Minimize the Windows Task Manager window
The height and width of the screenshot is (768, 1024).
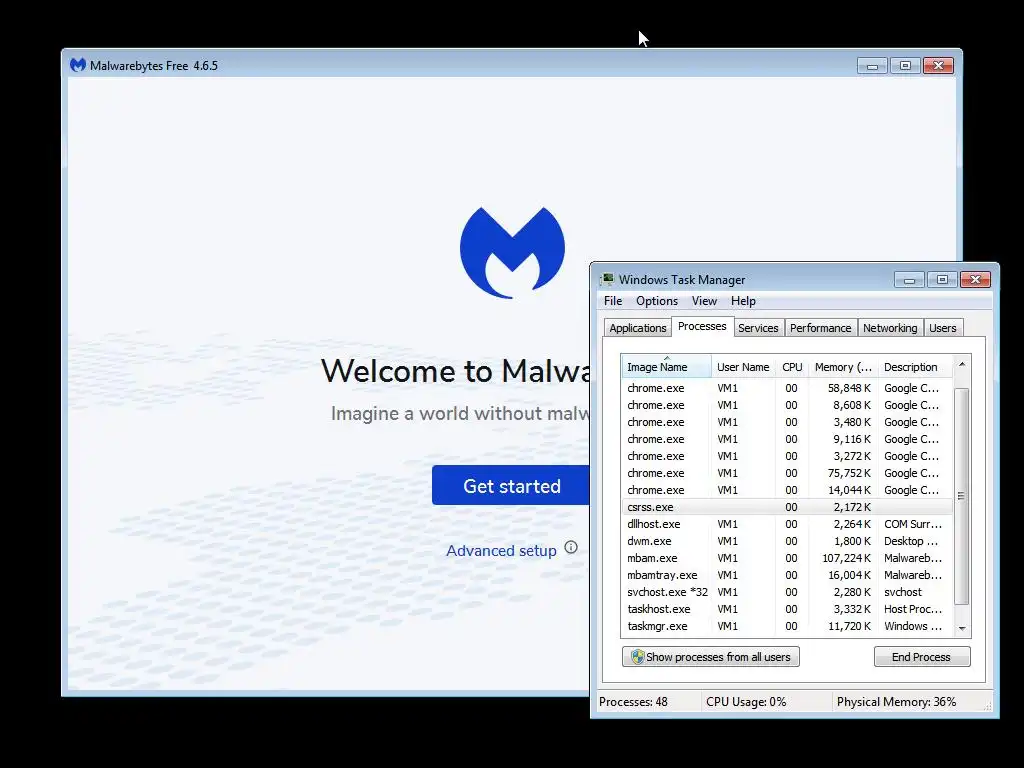click(909, 280)
